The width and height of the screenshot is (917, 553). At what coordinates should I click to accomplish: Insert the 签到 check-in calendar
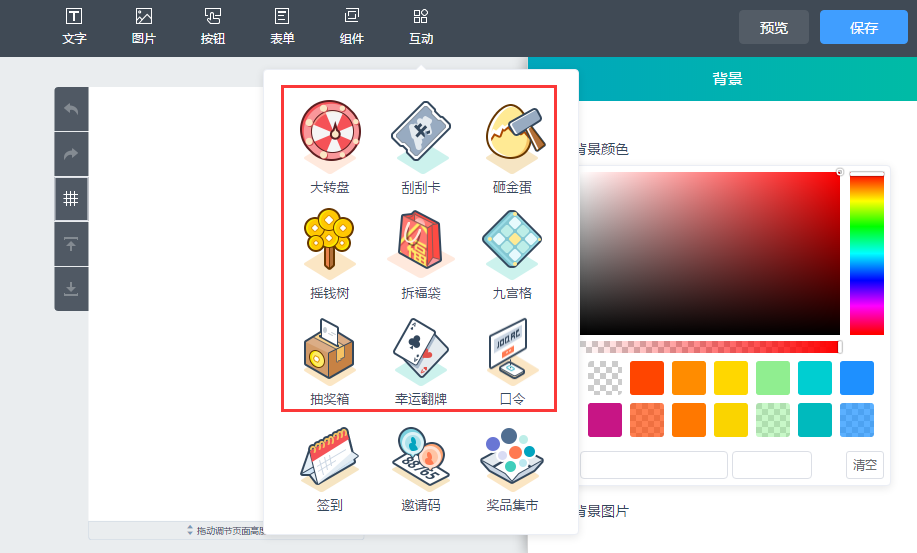tap(330, 460)
